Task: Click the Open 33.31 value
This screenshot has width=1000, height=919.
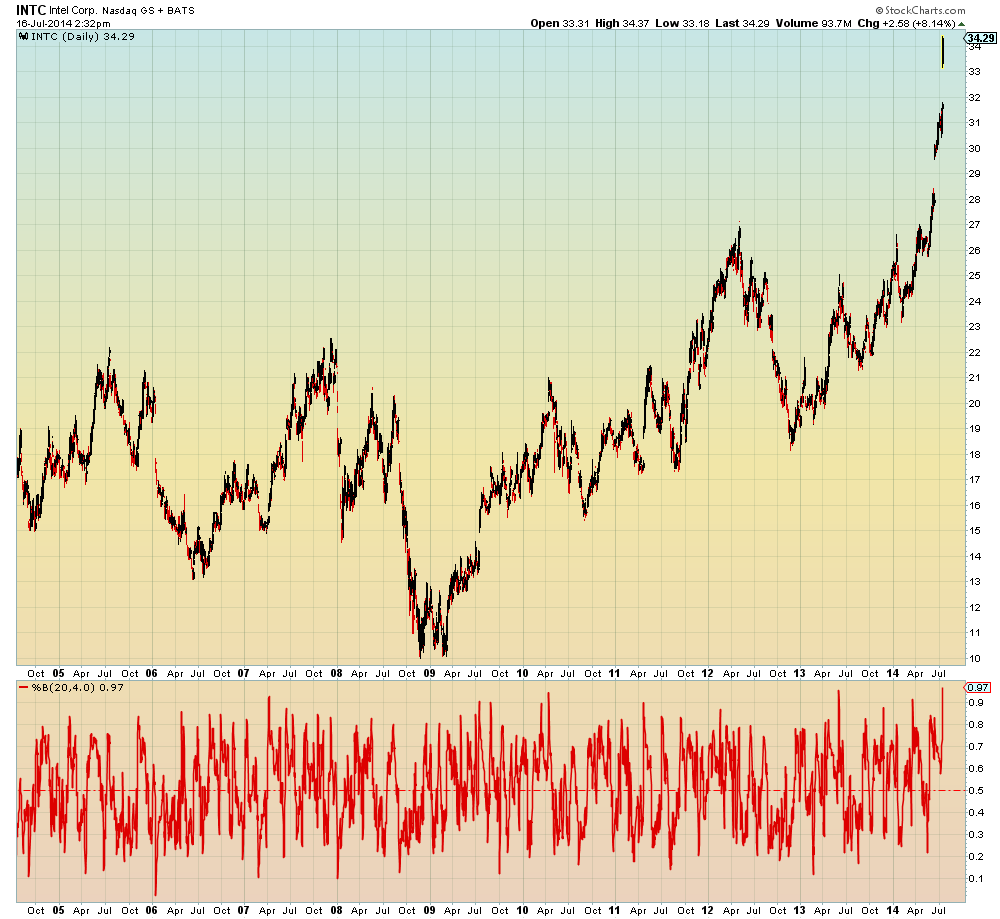Action: click(x=559, y=24)
